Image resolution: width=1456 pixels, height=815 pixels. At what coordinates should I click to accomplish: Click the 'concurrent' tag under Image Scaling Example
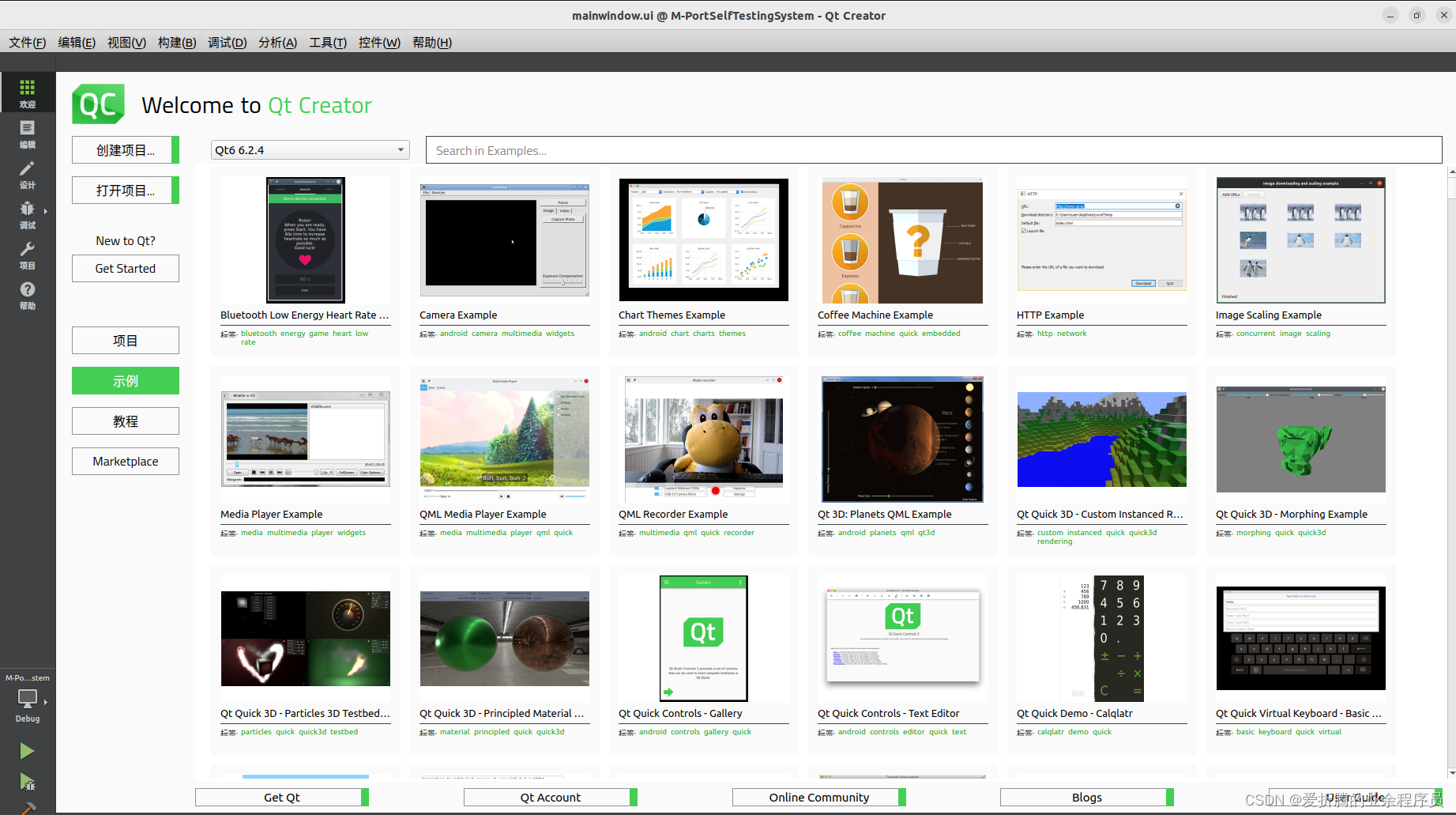[1256, 334]
